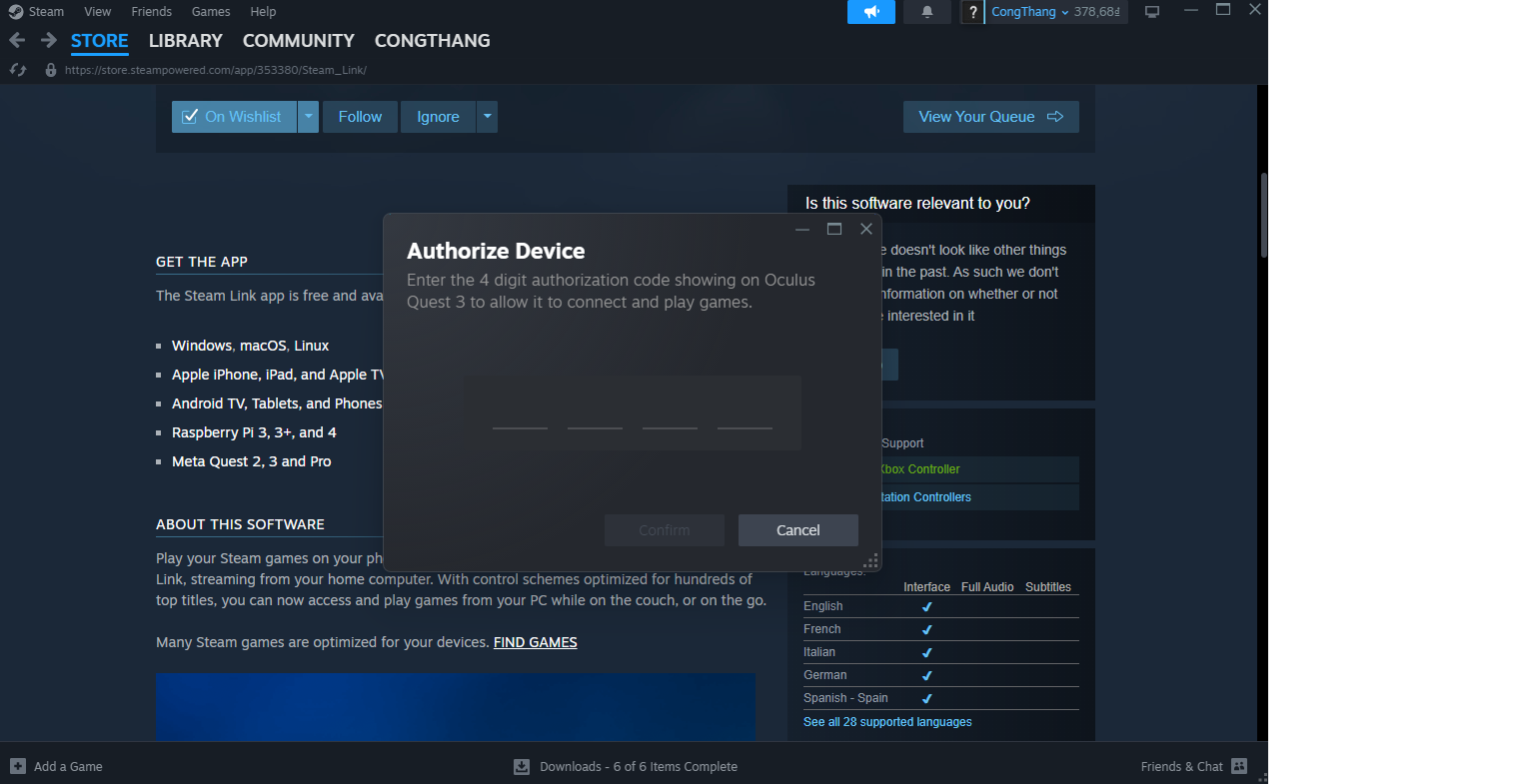1536x784 pixels.
Task: Click the disabled Confirm button
Action: tap(665, 530)
